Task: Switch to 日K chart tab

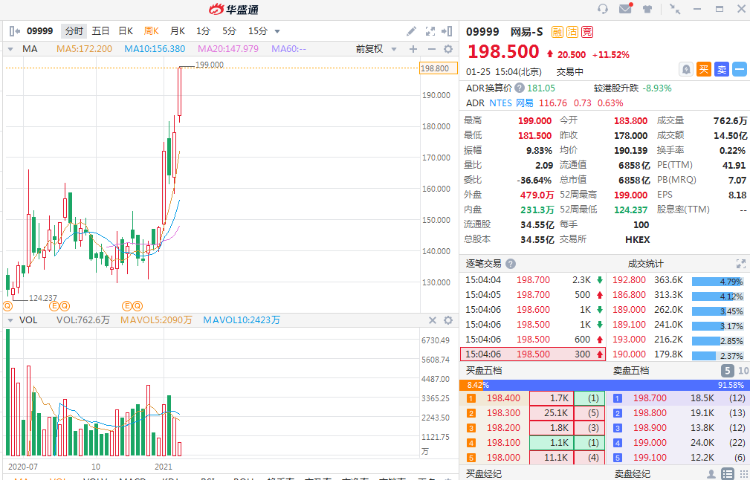Action: [x=126, y=31]
